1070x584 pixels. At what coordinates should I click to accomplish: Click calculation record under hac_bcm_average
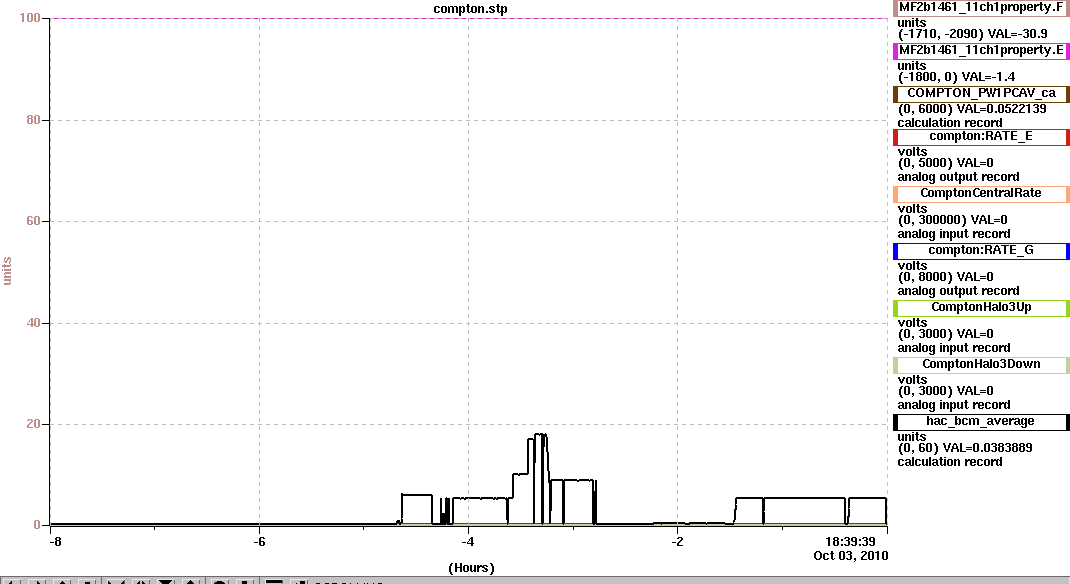pos(949,462)
